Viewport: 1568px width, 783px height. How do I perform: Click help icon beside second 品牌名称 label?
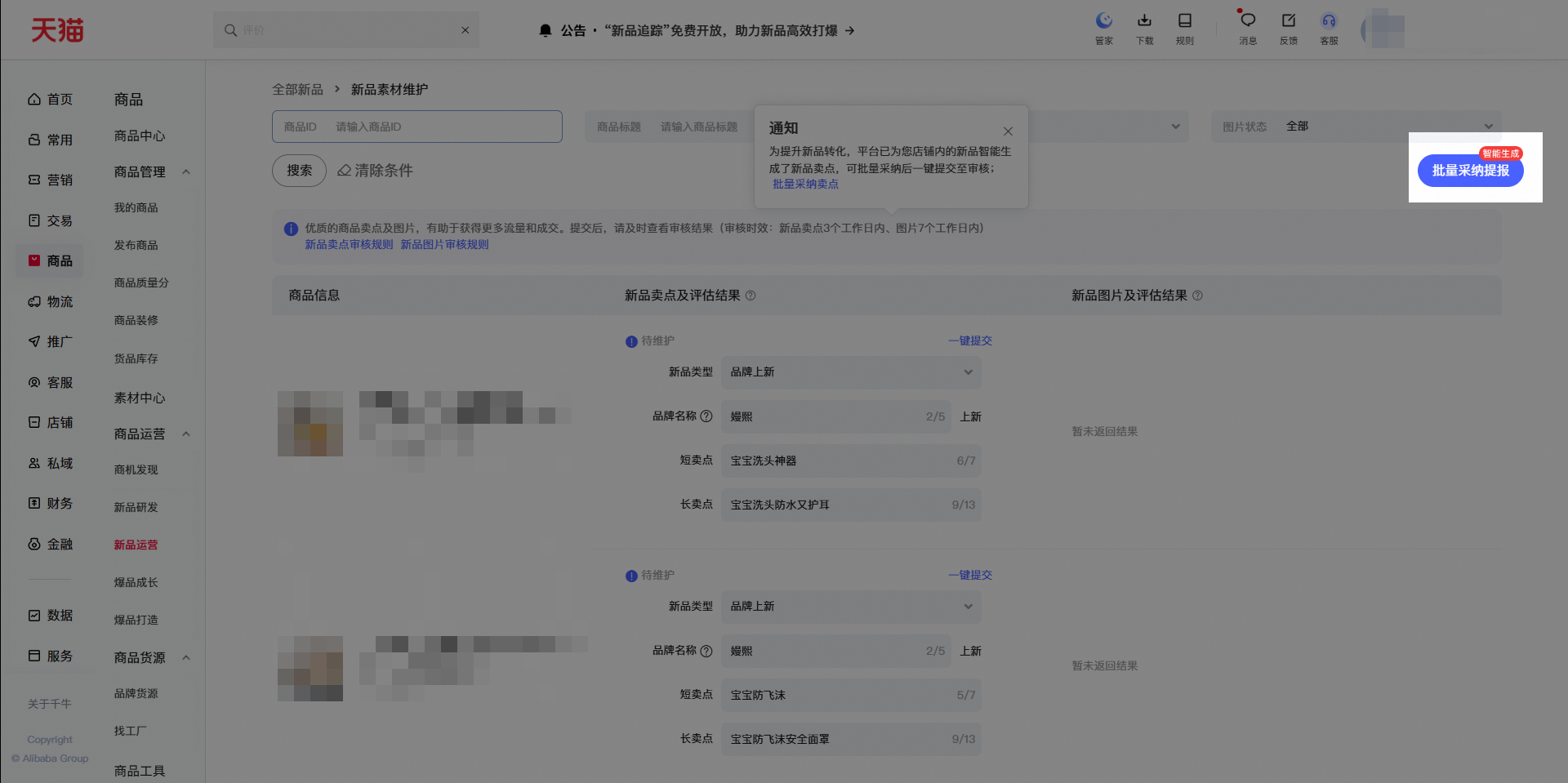coord(706,651)
